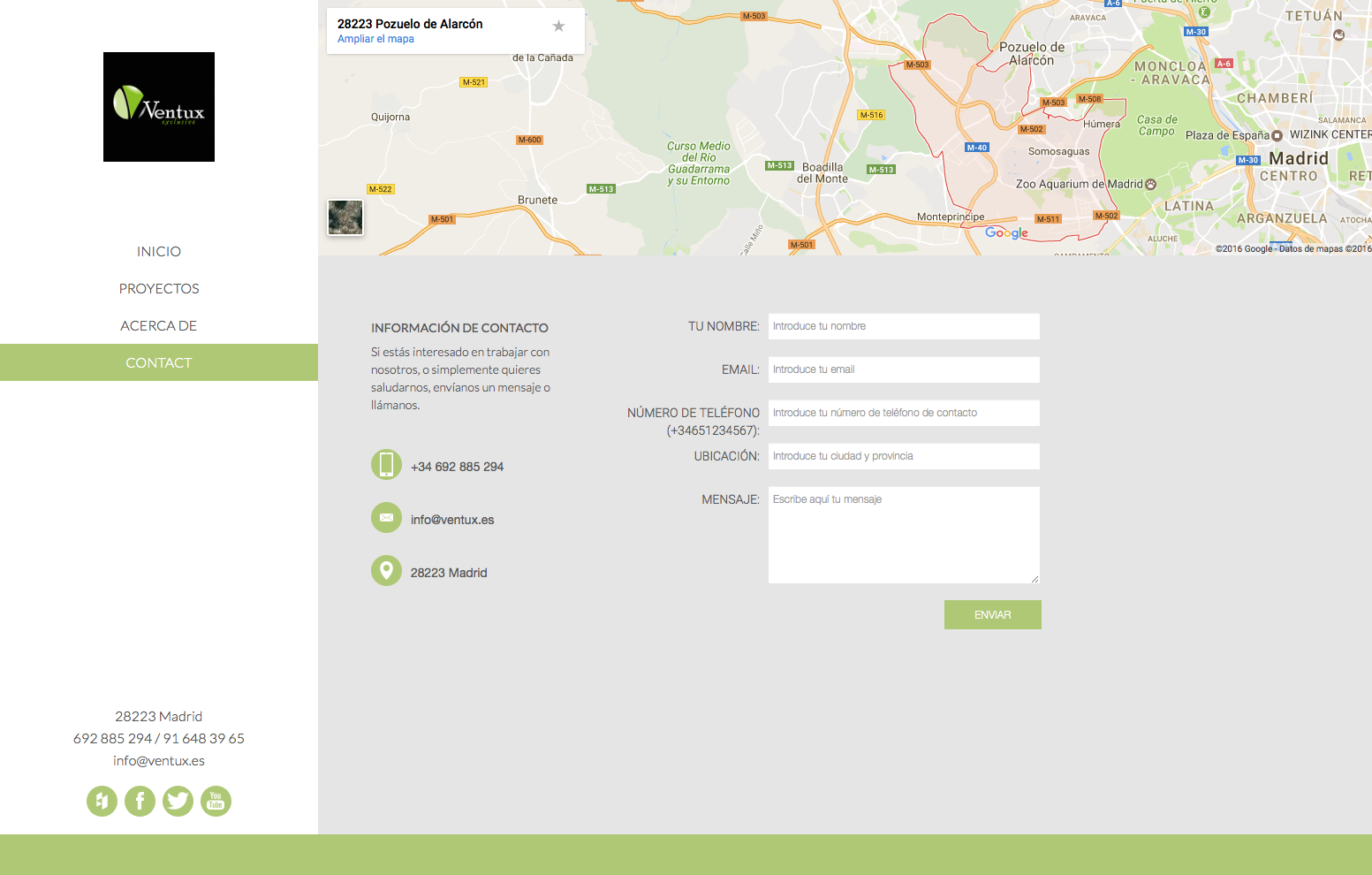Switch map to satellite view thumbnail

coord(345,217)
